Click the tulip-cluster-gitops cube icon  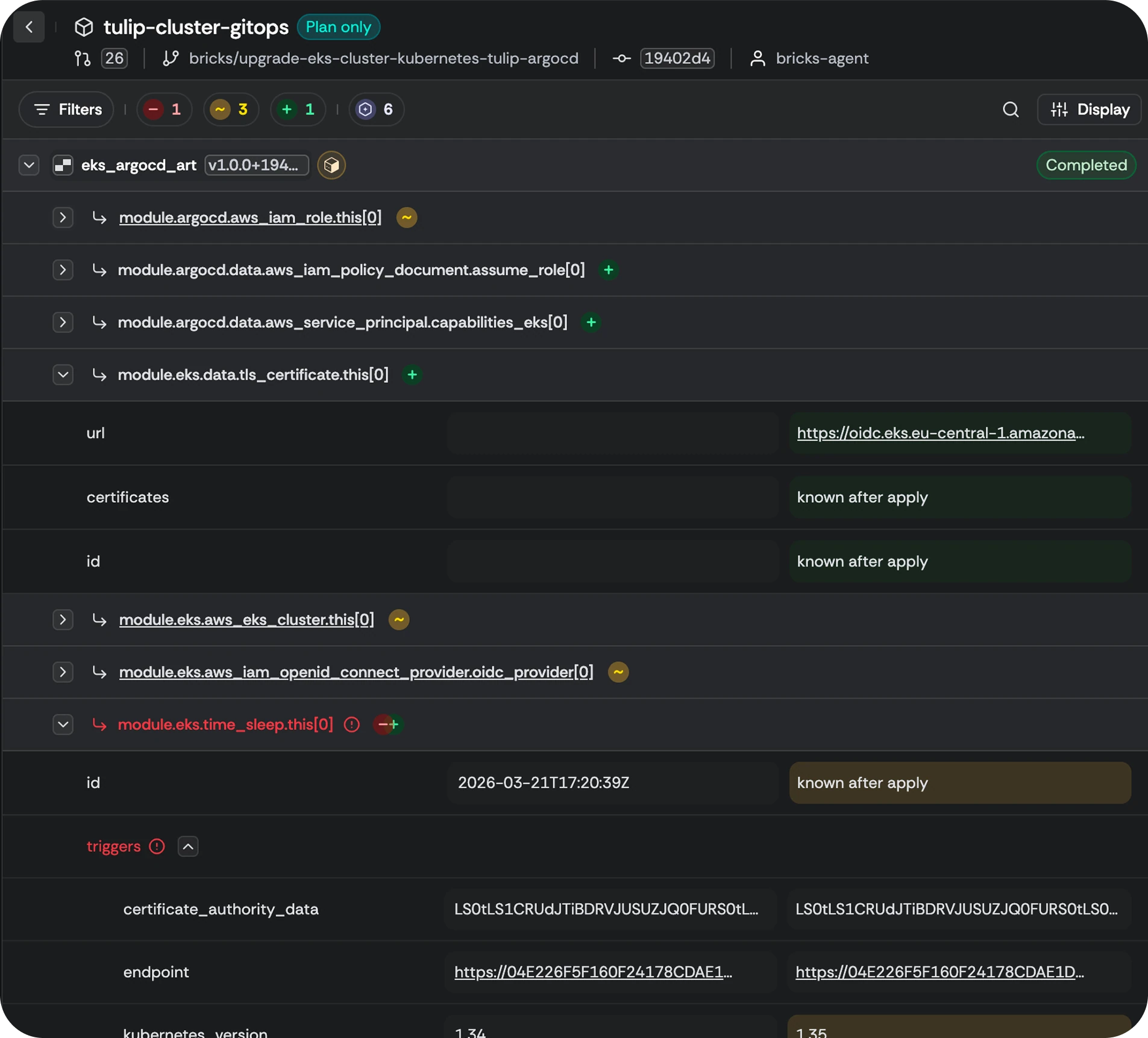(x=84, y=27)
